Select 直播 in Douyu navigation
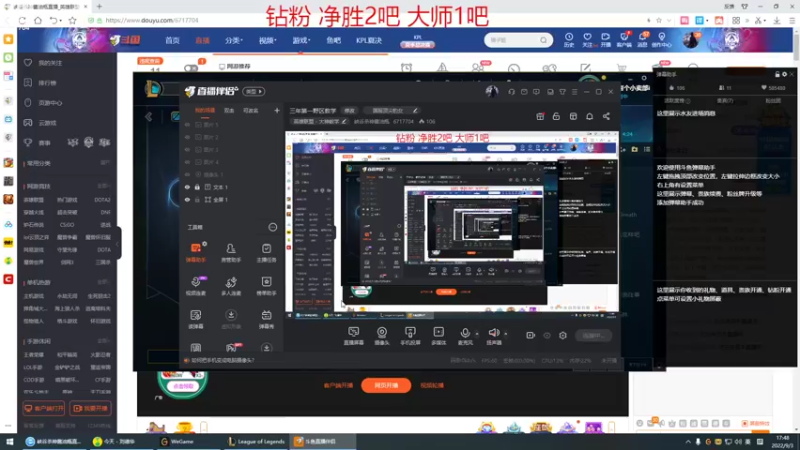The image size is (800, 450). coord(203,40)
